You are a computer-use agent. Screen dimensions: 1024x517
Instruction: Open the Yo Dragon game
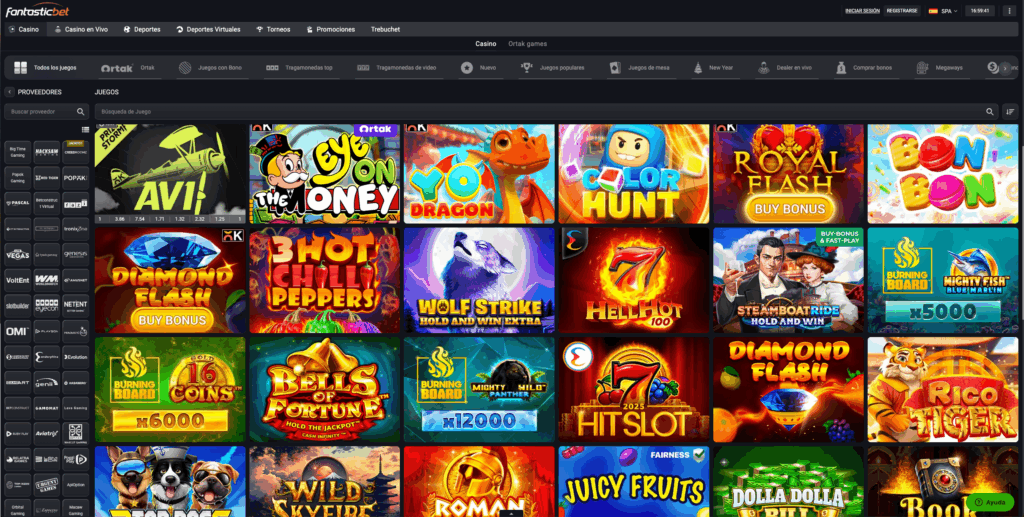(x=479, y=174)
